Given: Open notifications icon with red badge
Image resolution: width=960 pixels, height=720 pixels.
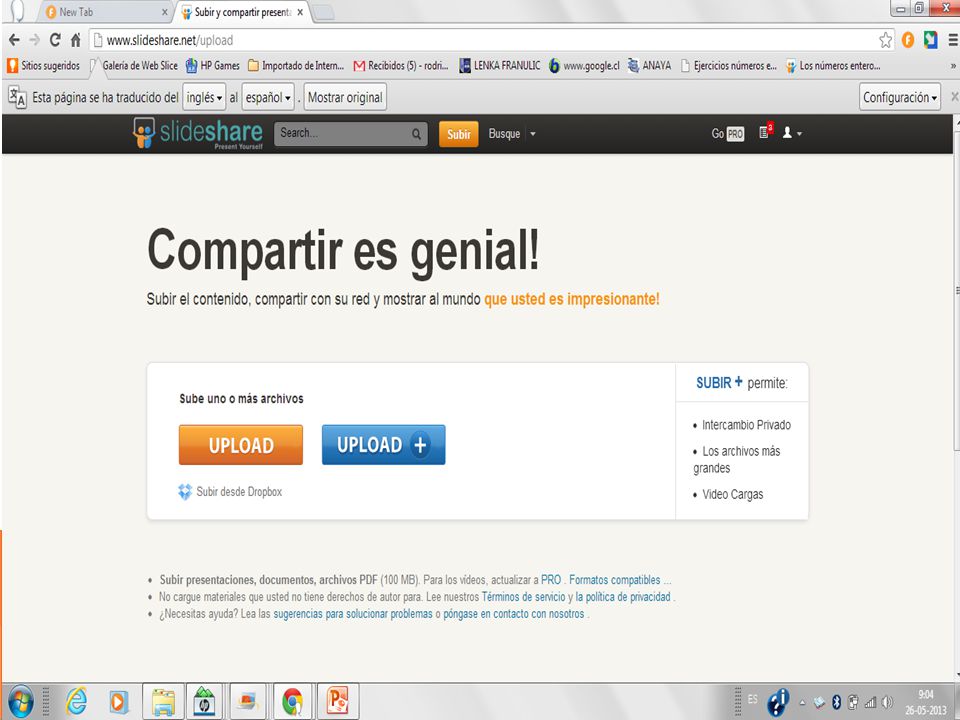Looking at the screenshot, I should (x=766, y=131).
